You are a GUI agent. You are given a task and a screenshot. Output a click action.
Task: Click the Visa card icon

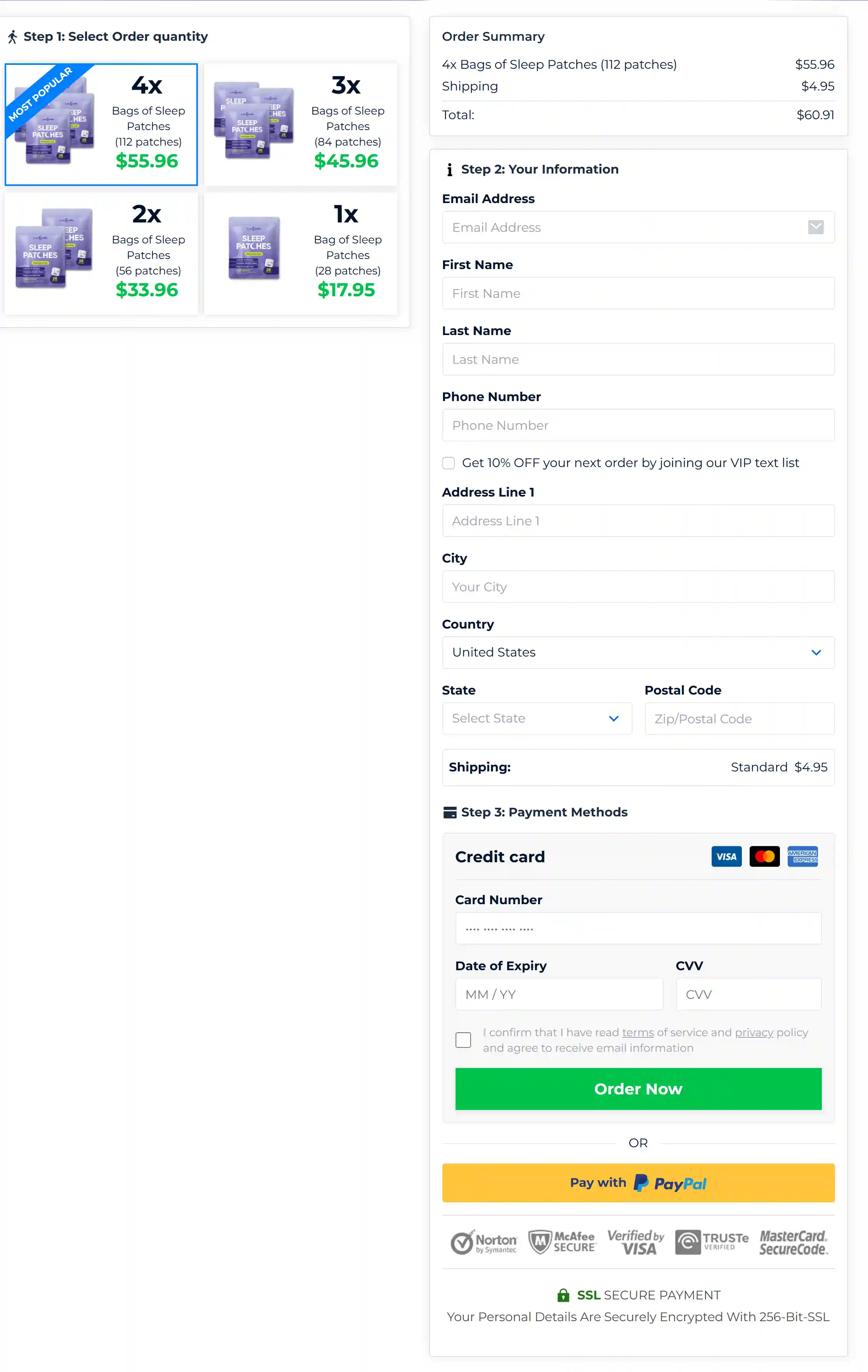pos(726,856)
